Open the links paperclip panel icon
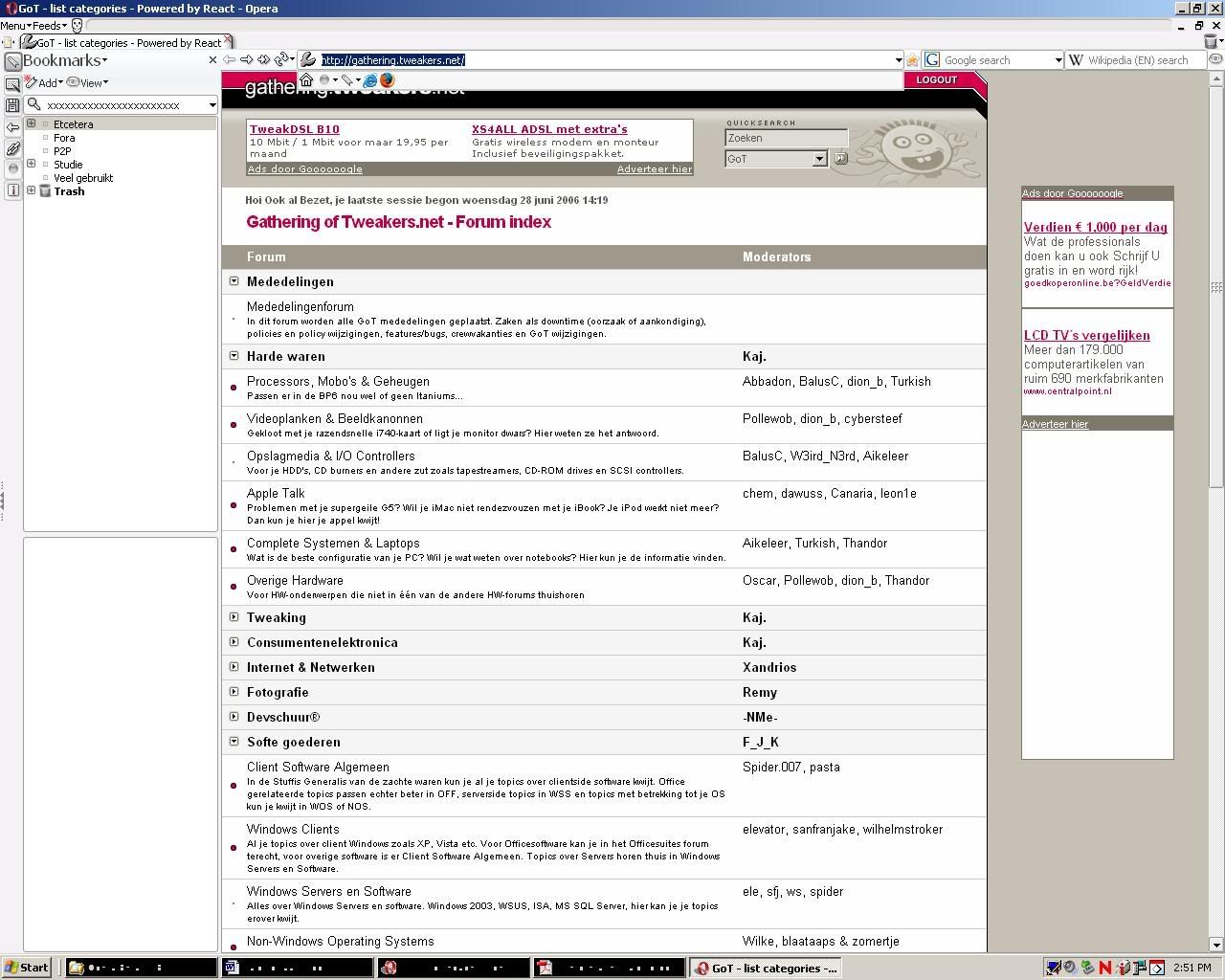The width and height of the screenshot is (1225, 980). 12,148
